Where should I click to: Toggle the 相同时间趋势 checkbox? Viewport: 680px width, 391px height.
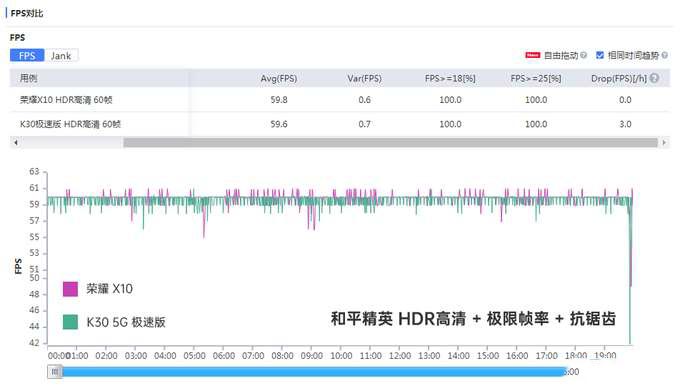(x=600, y=55)
